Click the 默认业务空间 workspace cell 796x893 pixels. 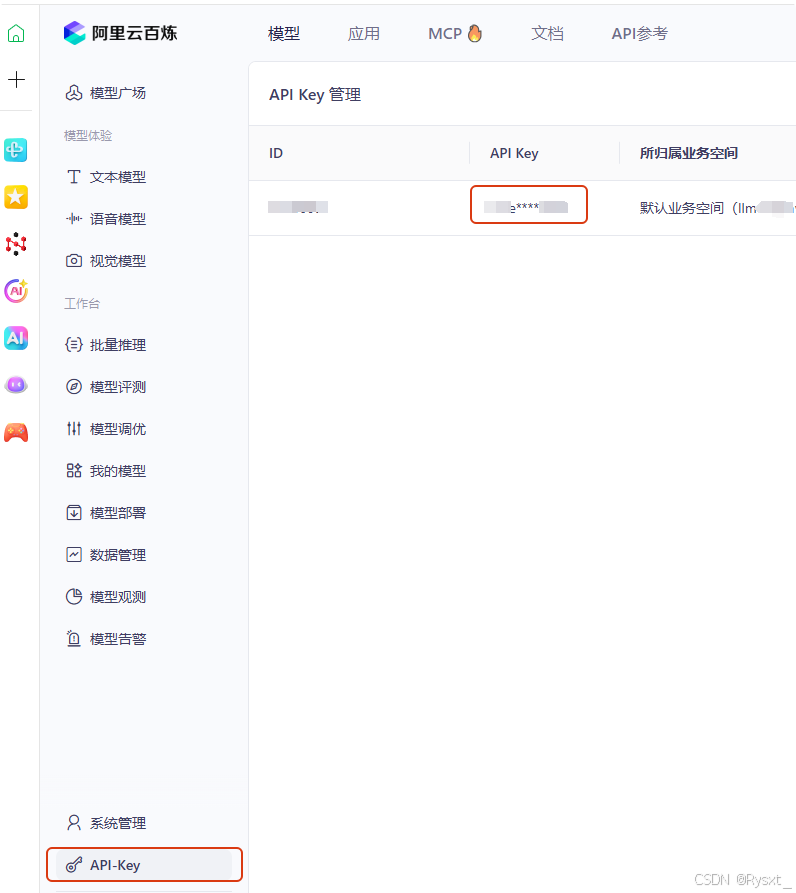(716, 208)
